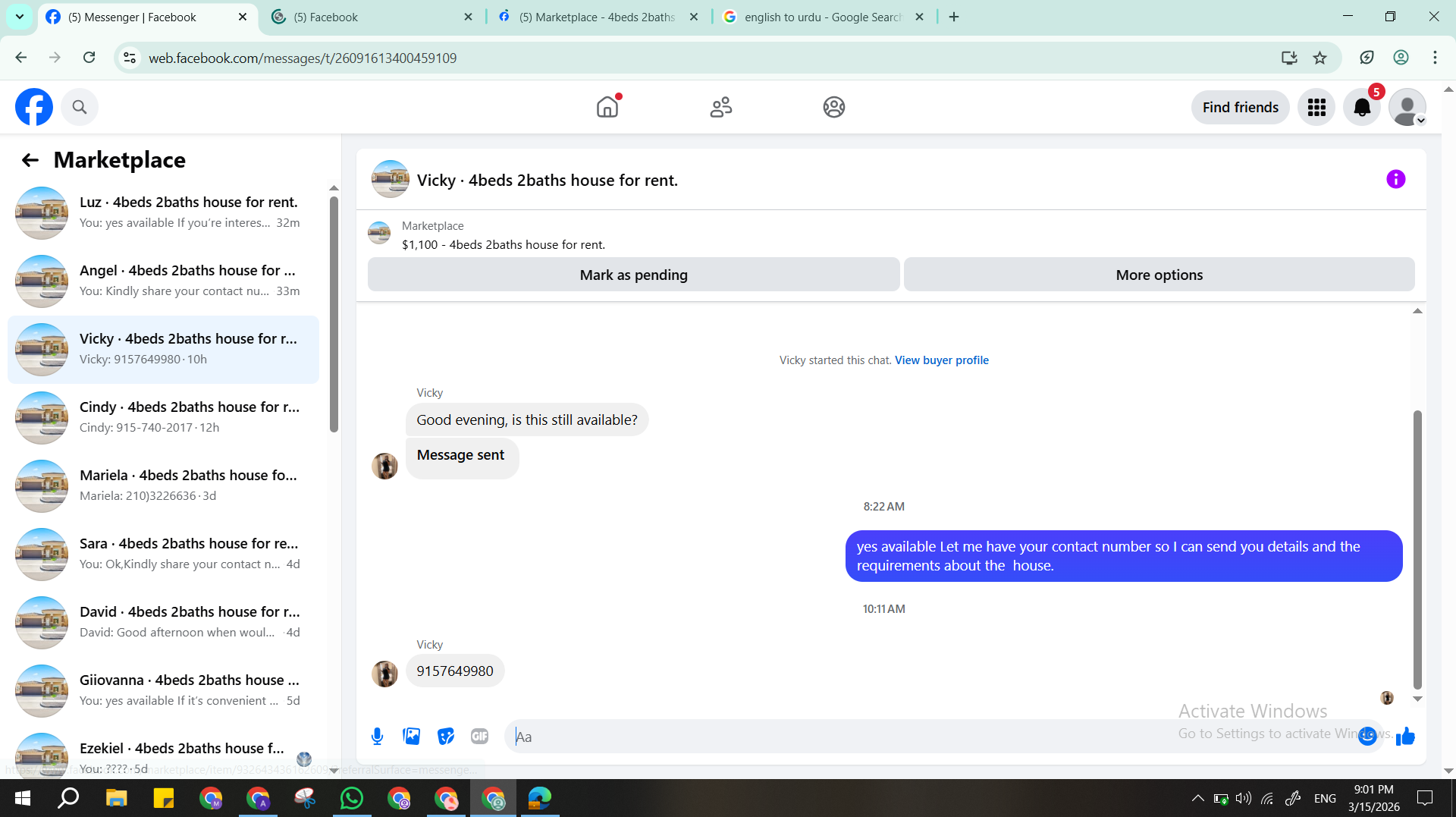Open More options for the listing

click(x=1159, y=275)
